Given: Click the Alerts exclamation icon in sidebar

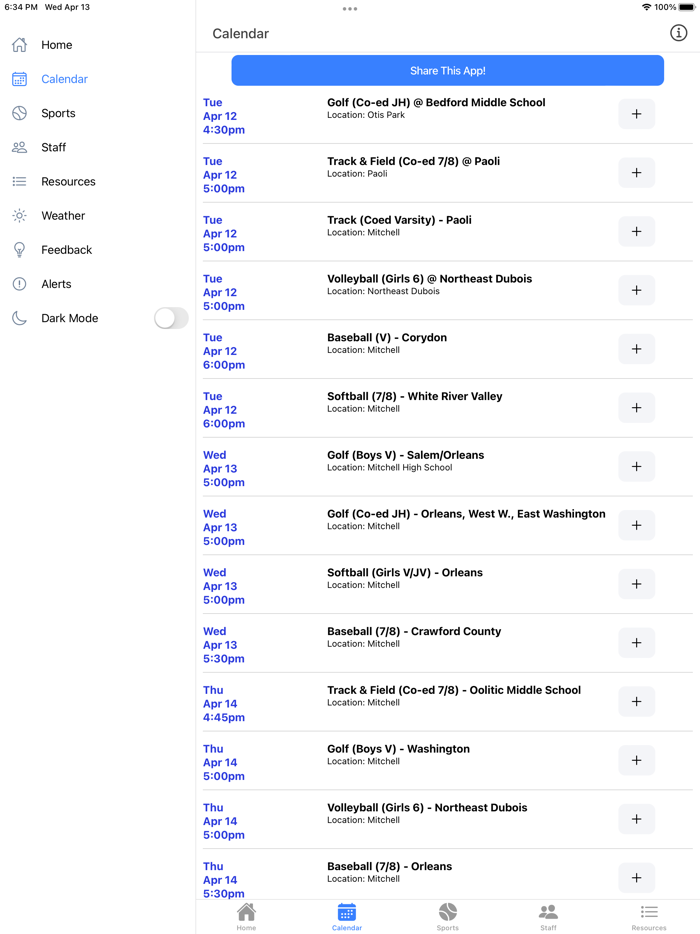Looking at the screenshot, I should pos(20,284).
